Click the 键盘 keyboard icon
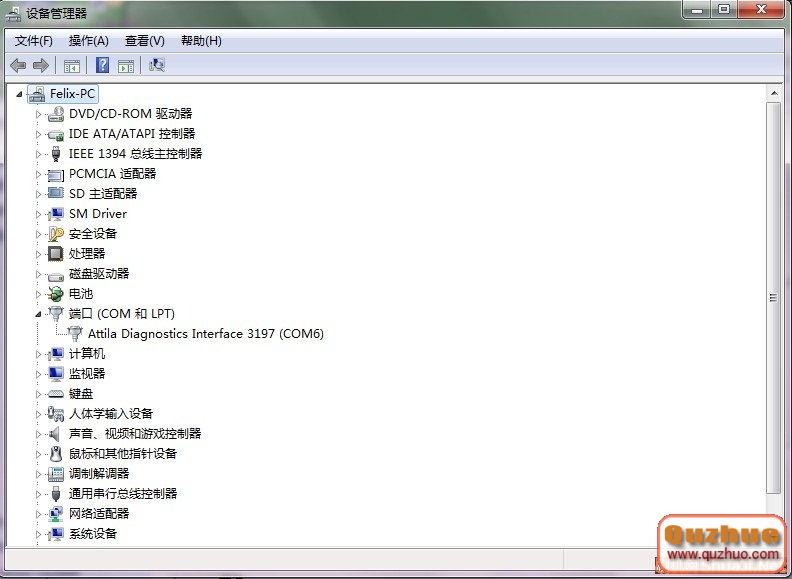 click(56, 394)
